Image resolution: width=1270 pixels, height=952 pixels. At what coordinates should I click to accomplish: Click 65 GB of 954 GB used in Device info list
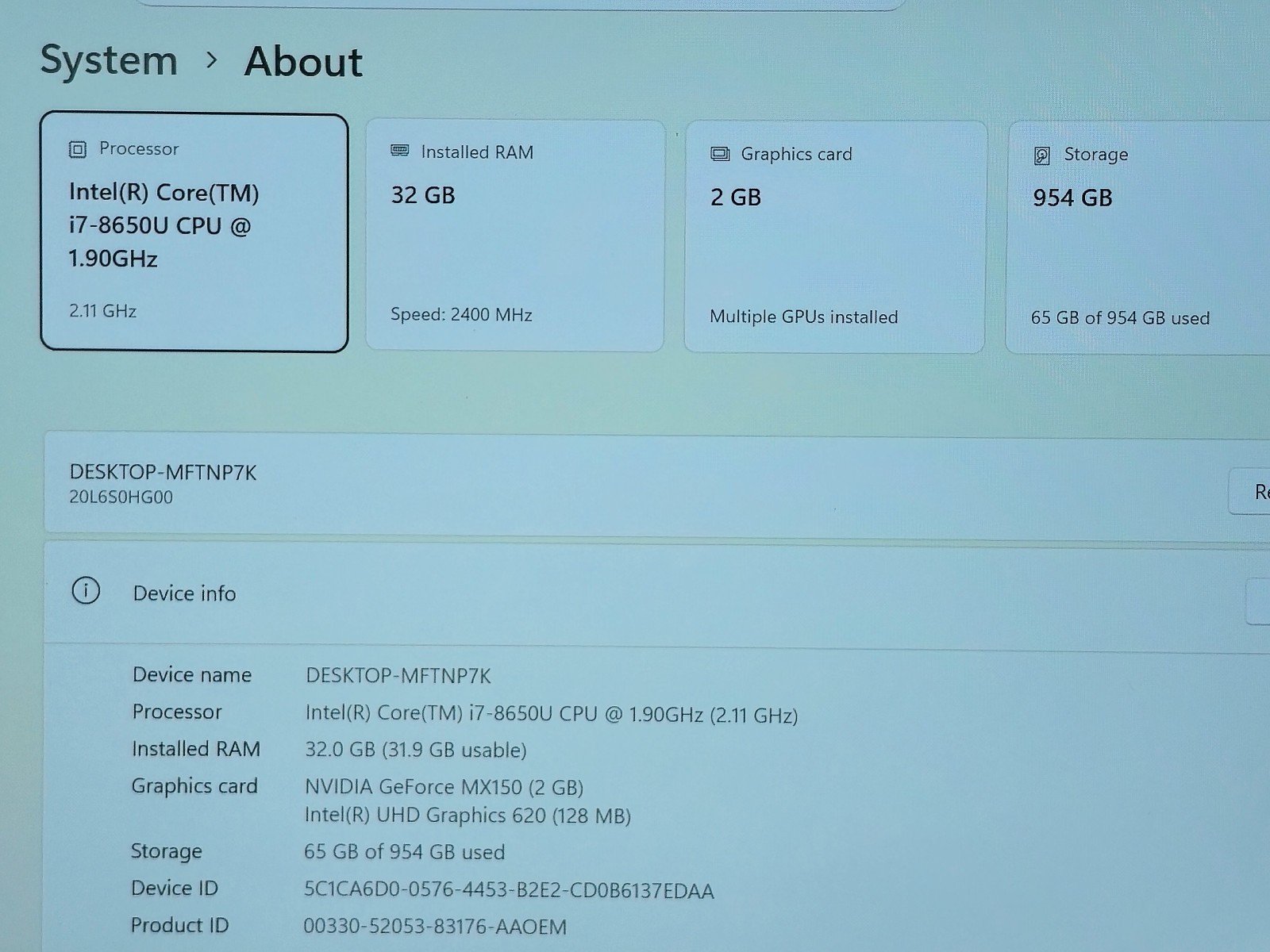click(404, 852)
